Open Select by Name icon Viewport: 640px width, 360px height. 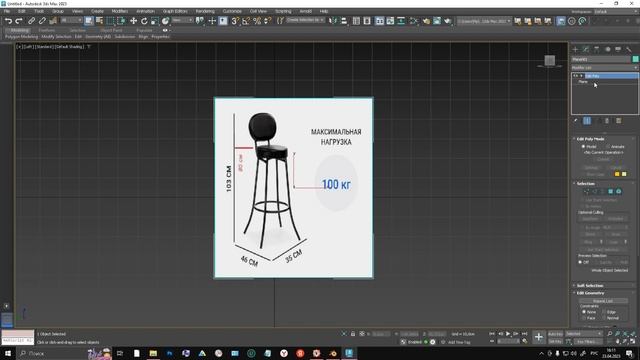pyautogui.click(x=99, y=21)
